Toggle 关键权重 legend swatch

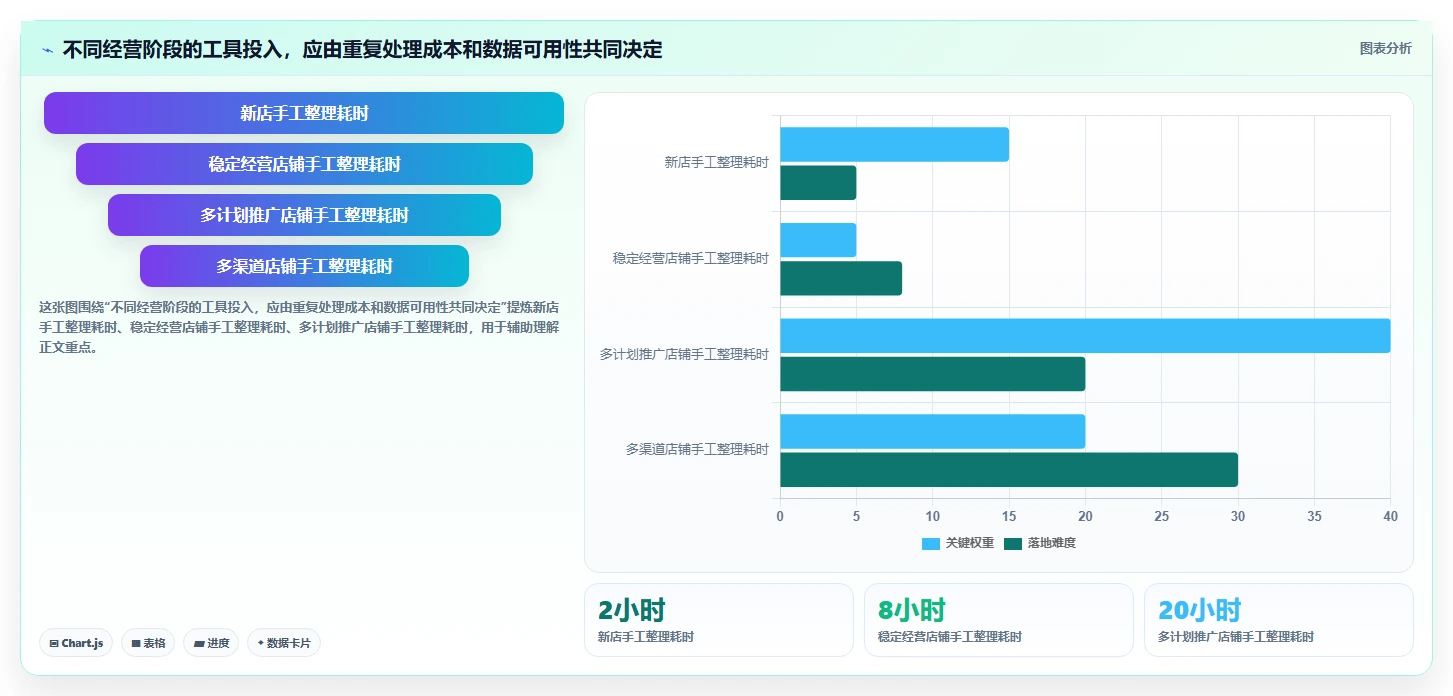[x=931, y=543]
